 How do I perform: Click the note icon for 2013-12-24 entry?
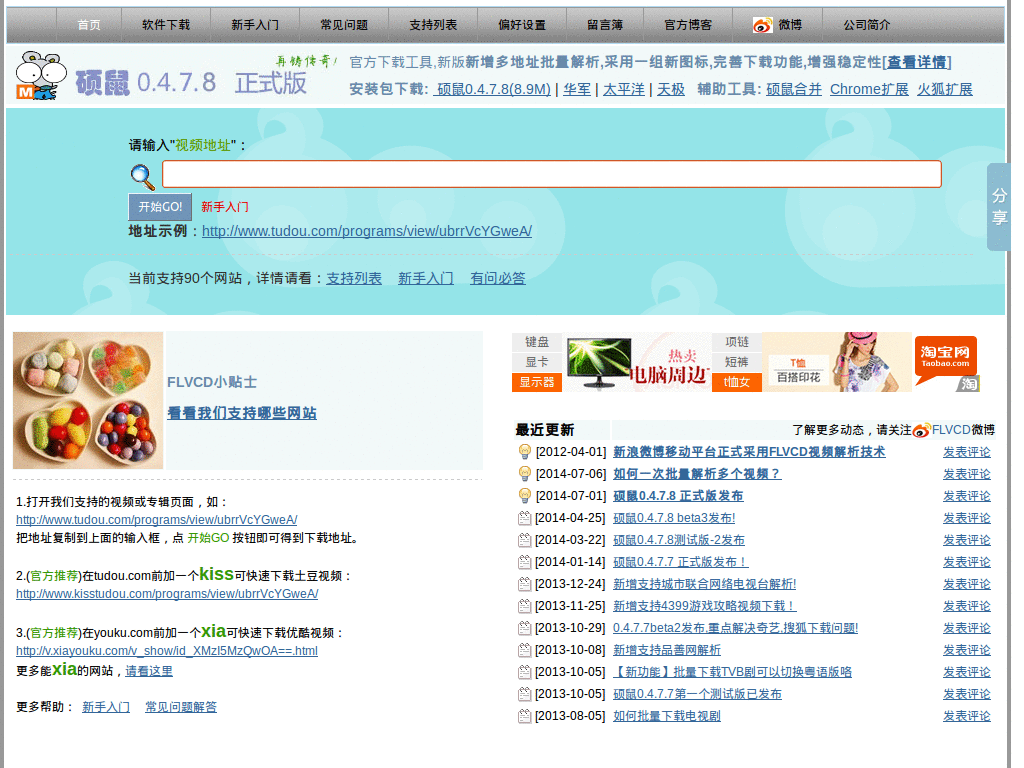[524, 584]
